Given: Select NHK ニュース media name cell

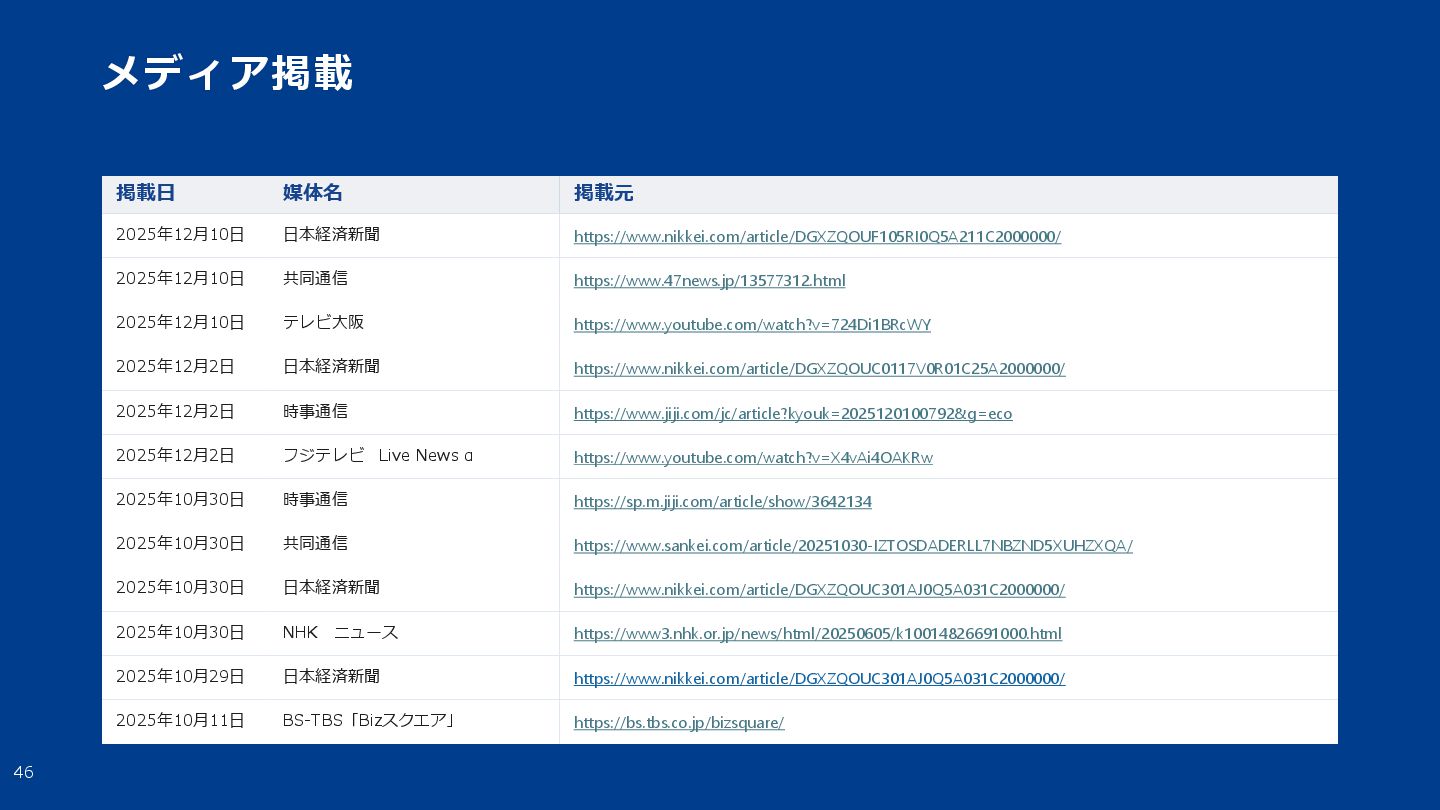Looking at the screenshot, I should pos(340,632).
